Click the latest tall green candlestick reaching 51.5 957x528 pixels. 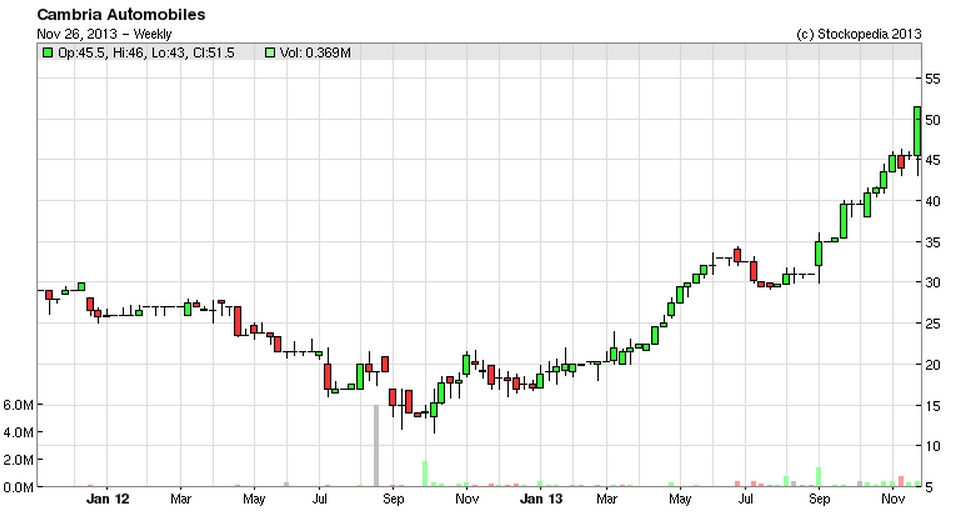(917, 131)
